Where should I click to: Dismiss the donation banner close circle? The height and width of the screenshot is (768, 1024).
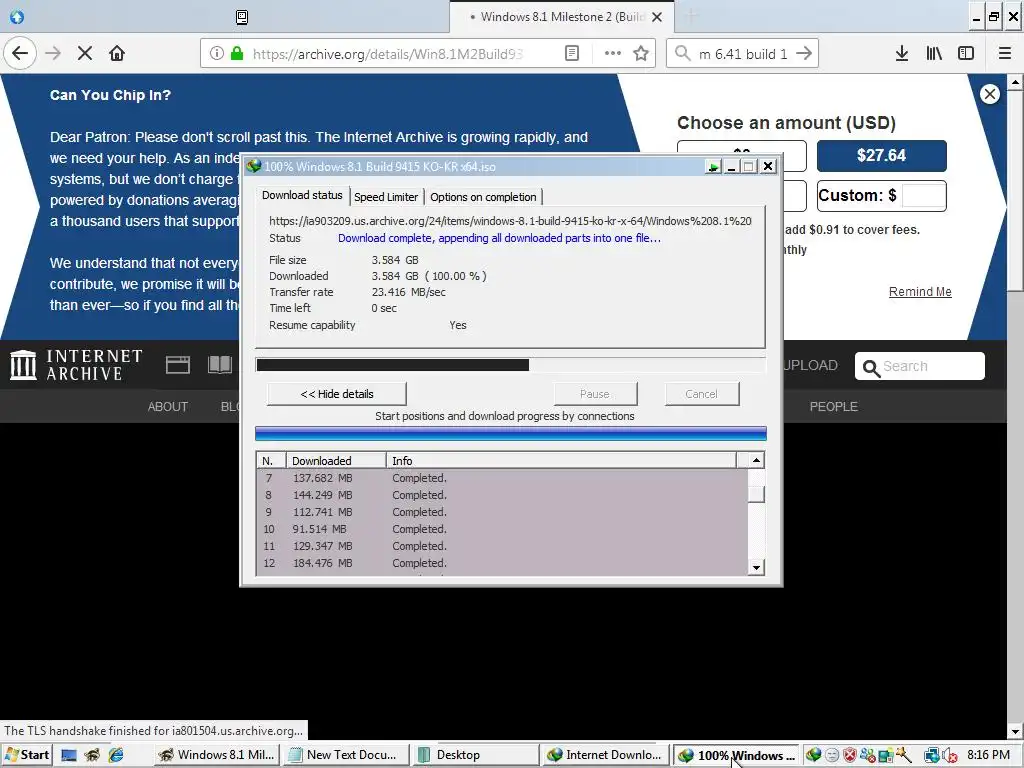[x=989, y=94]
